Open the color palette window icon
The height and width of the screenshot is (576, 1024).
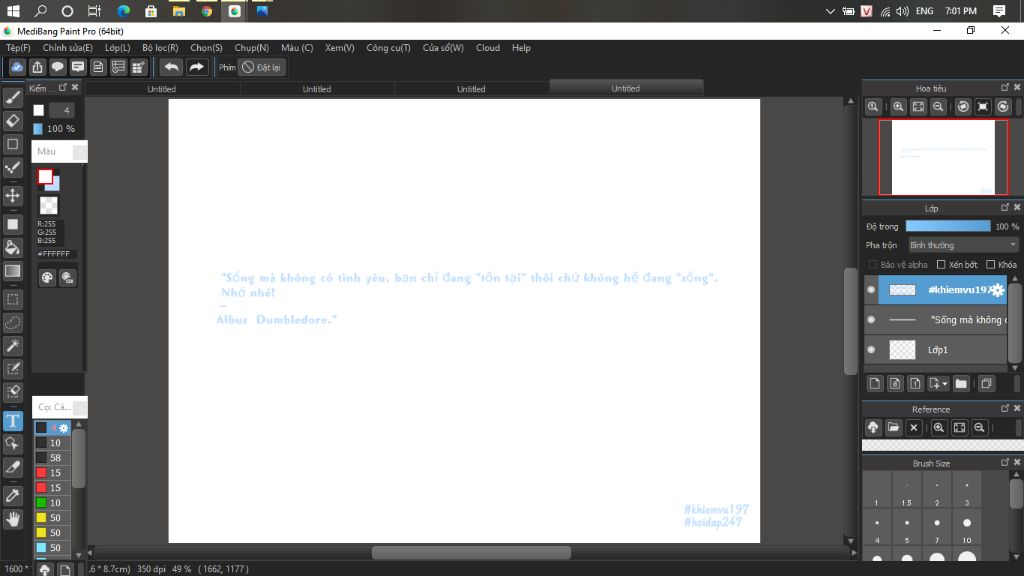47,278
